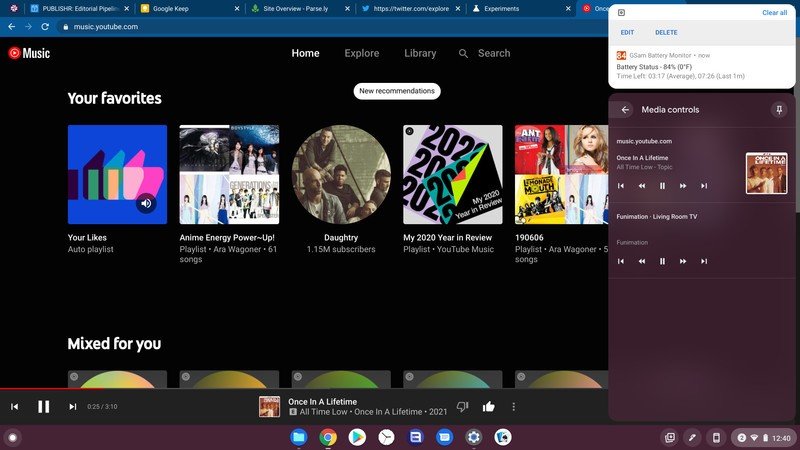Open the ChromeOS launcher button
This screenshot has width=800, height=450.
[x=13, y=437]
